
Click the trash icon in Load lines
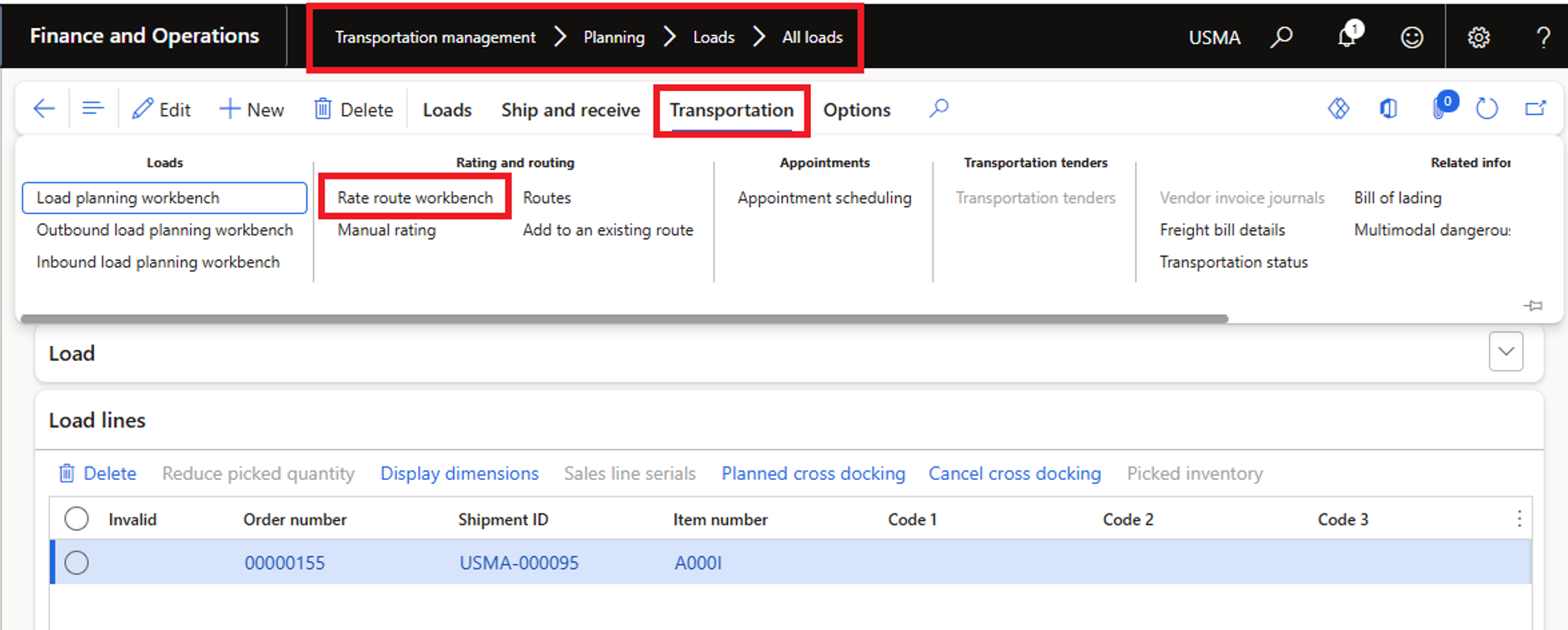point(67,473)
